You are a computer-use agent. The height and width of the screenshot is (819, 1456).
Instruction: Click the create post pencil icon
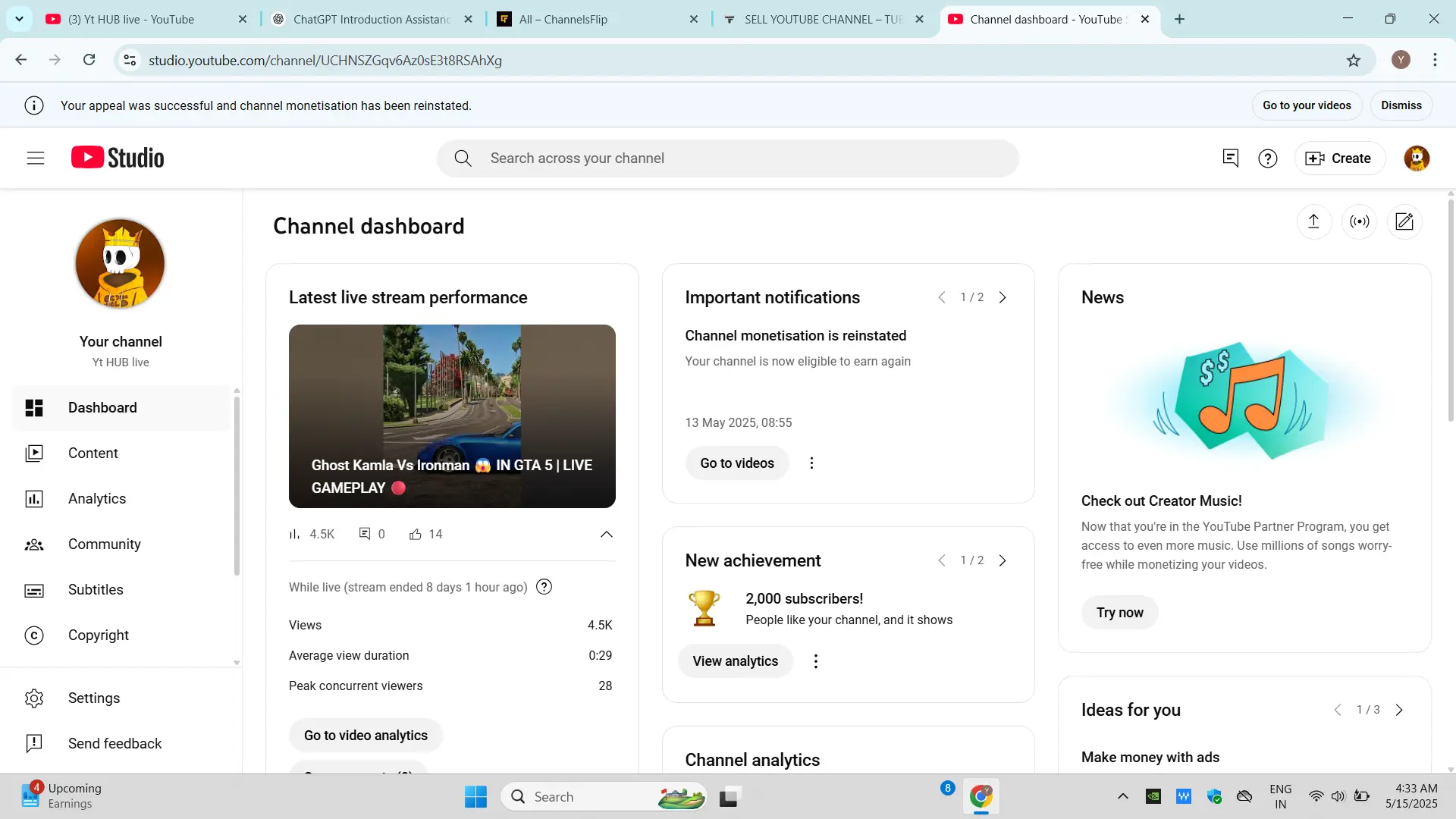tap(1404, 221)
